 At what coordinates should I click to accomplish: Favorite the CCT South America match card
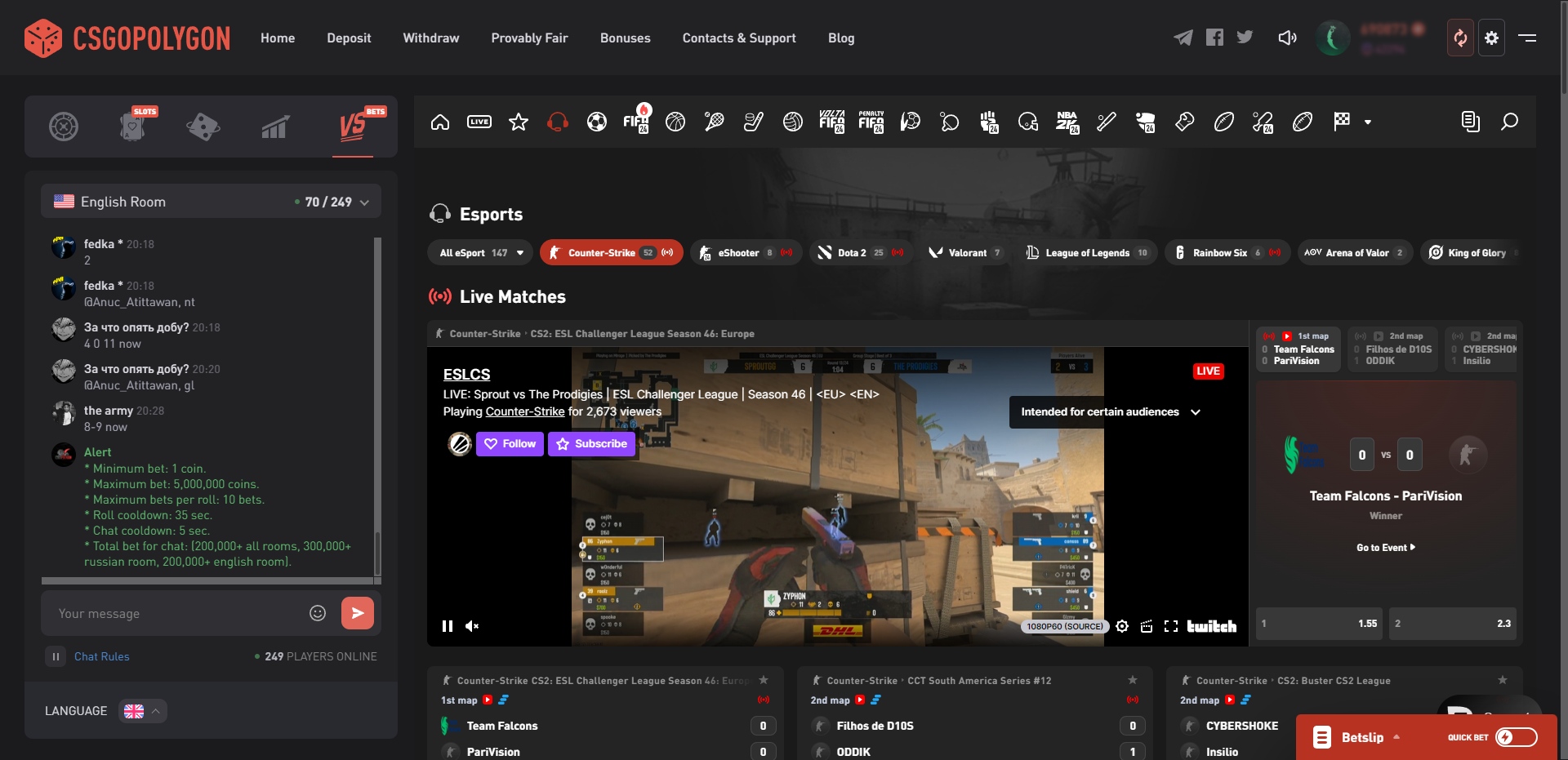tap(1133, 680)
